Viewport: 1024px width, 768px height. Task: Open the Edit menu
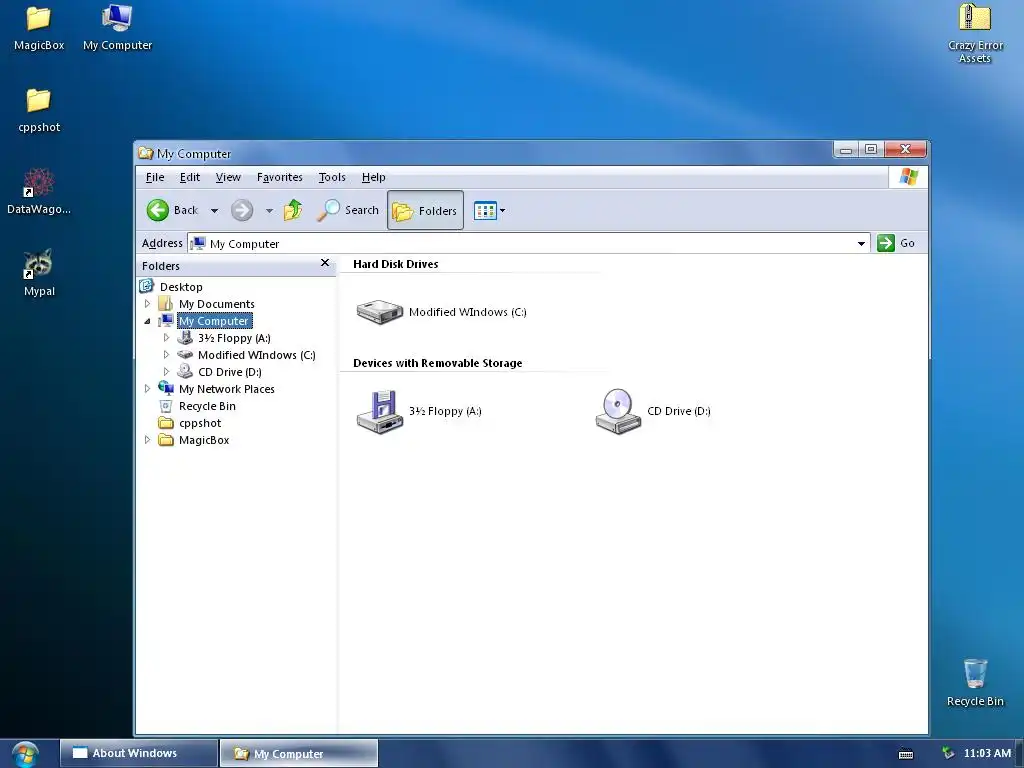click(x=190, y=177)
